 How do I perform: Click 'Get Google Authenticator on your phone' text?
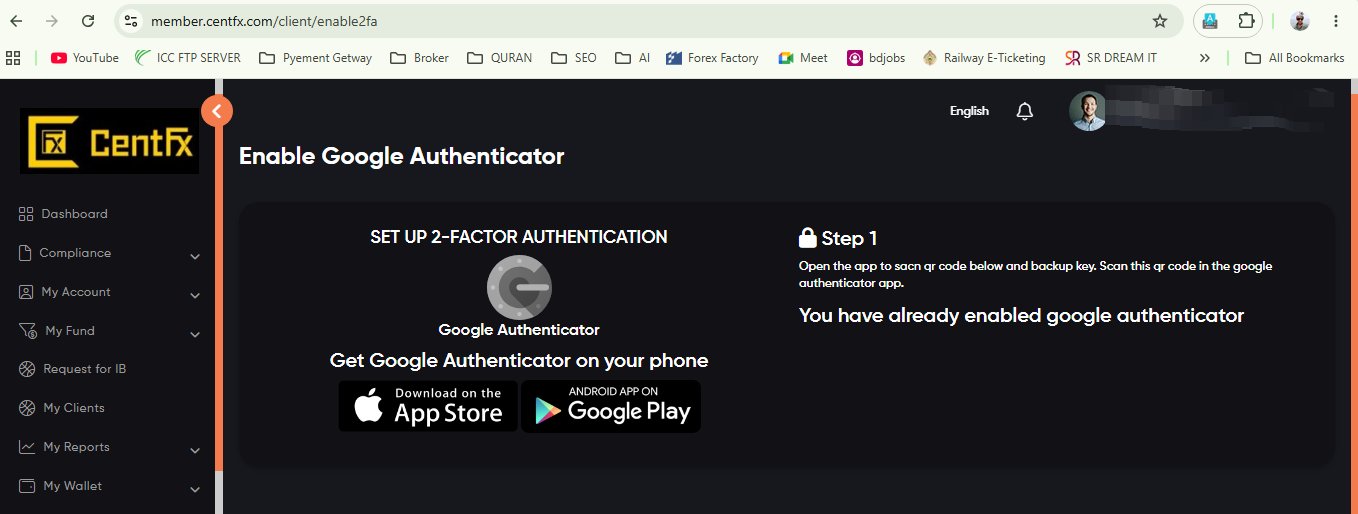pyautogui.click(x=519, y=360)
